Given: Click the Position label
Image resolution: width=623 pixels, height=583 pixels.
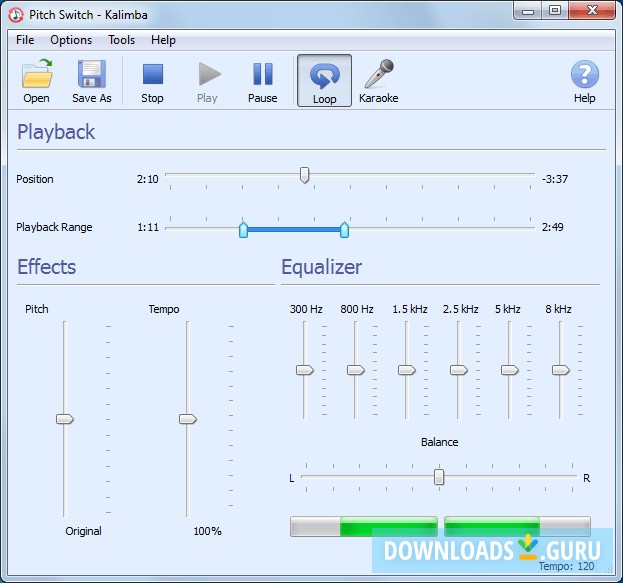Looking at the screenshot, I should pyautogui.click(x=35, y=179).
